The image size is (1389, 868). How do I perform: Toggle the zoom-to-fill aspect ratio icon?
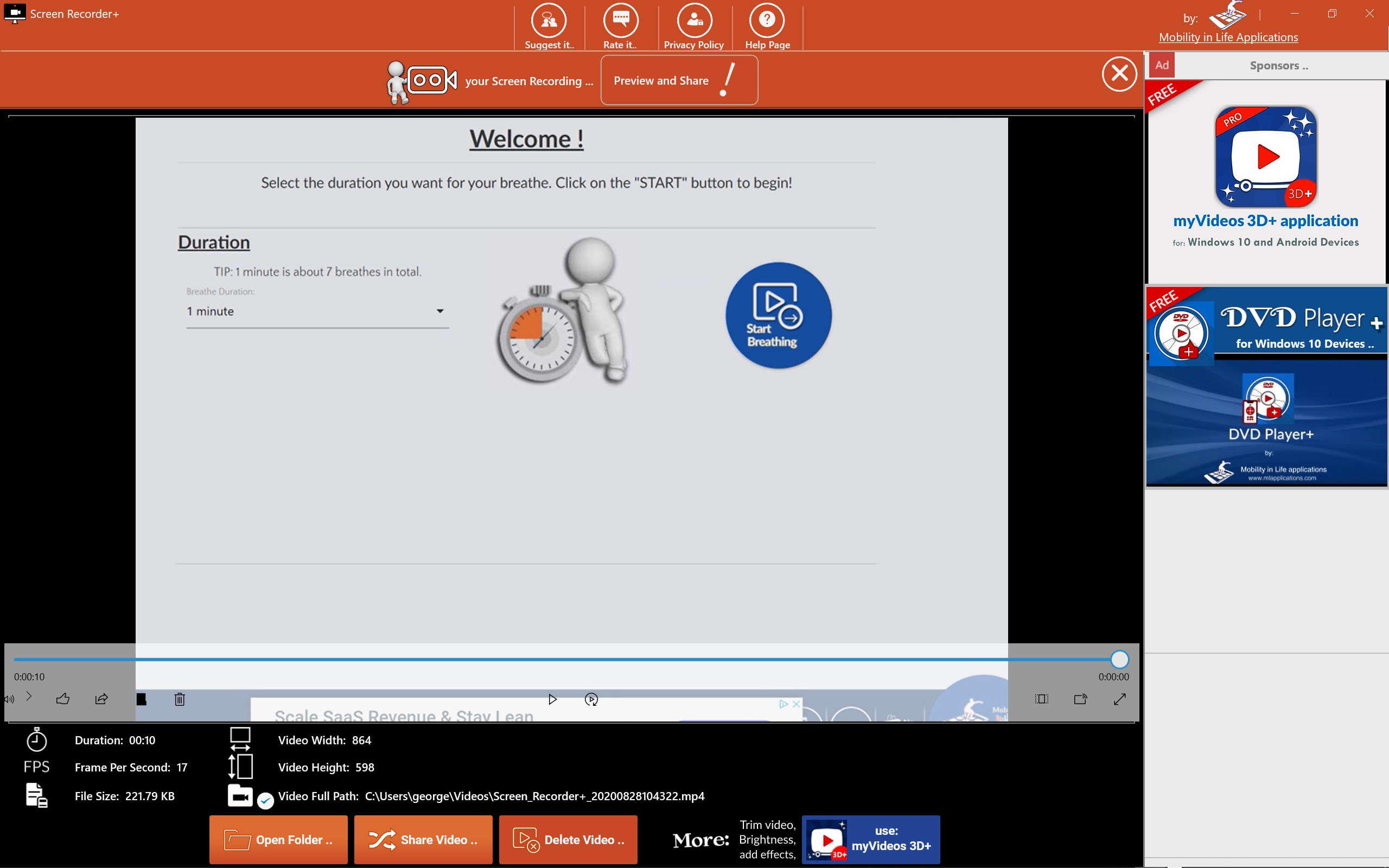(x=1041, y=699)
